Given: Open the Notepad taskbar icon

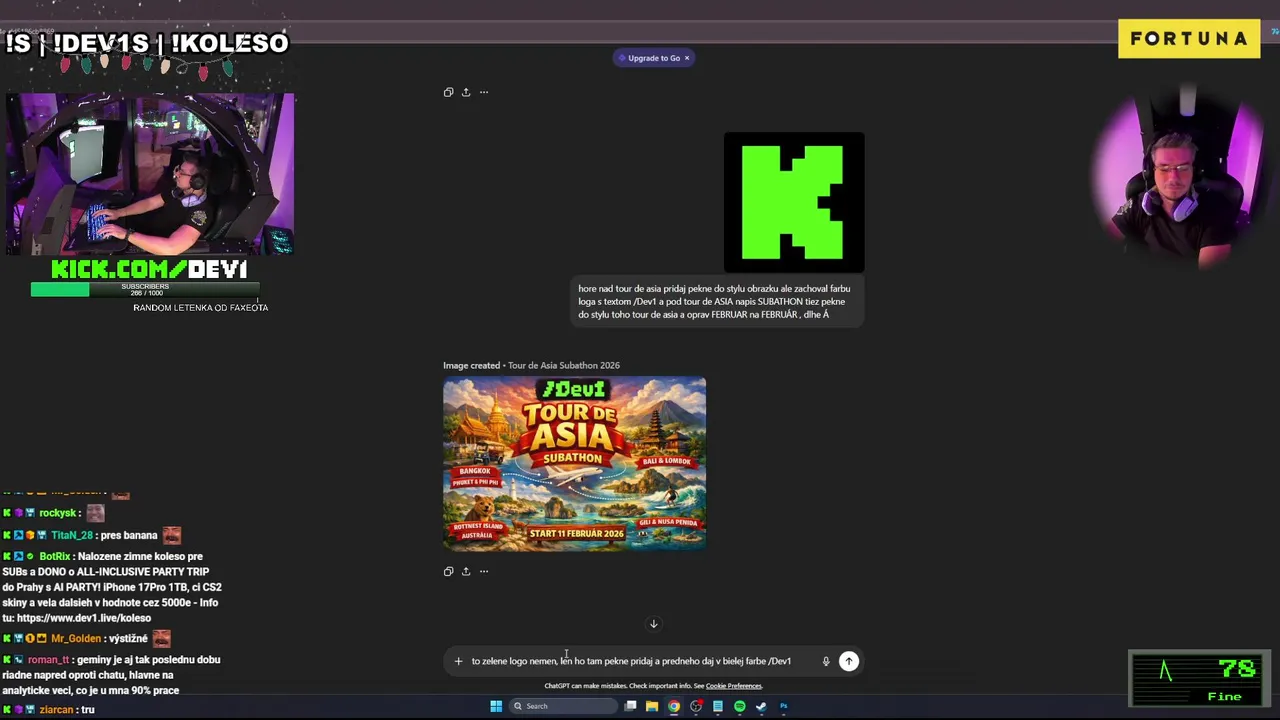Looking at the screenshot, I should click(718, 706).
